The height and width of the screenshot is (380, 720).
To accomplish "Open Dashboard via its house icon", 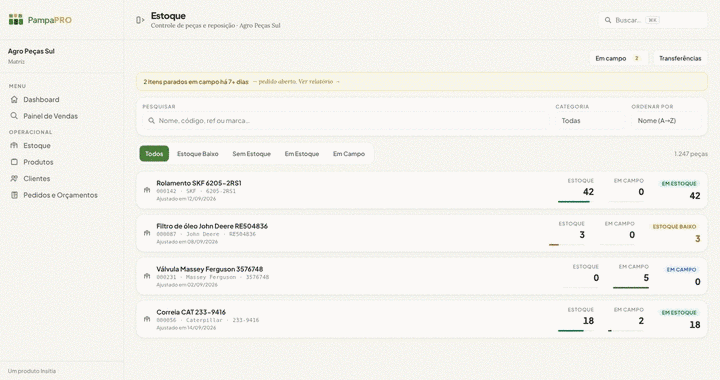I will (14, 99).
